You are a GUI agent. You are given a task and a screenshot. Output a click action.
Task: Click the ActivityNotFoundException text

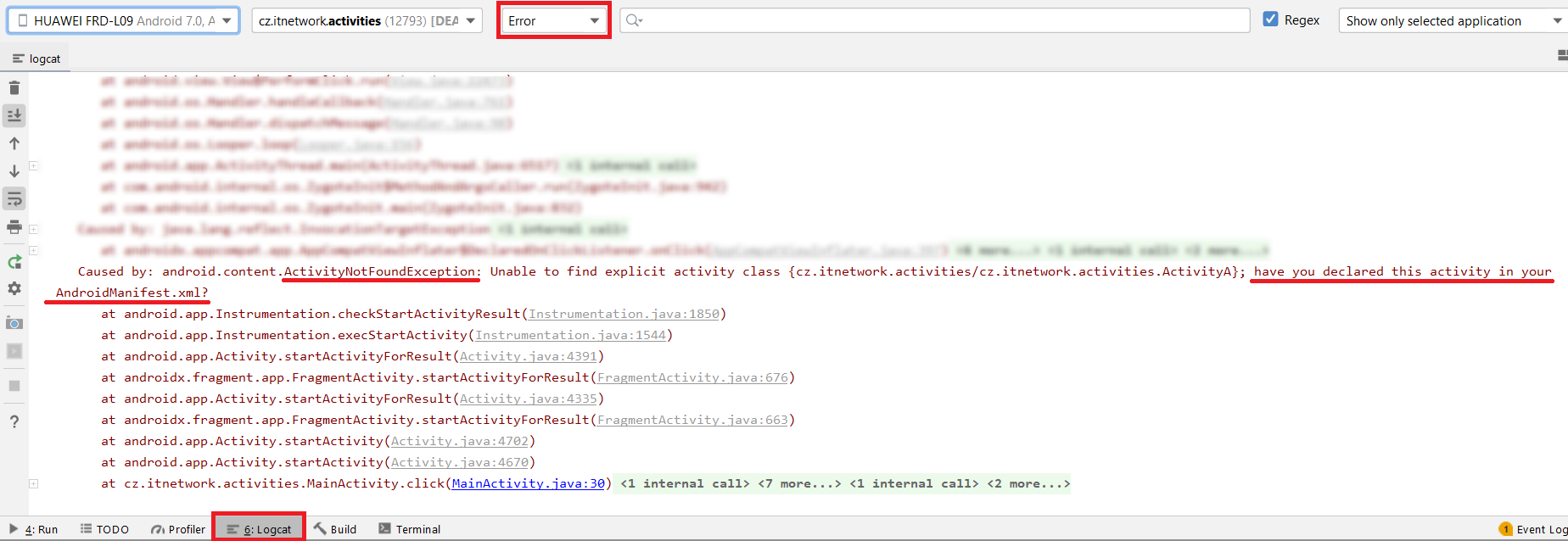tap(379, 271)
